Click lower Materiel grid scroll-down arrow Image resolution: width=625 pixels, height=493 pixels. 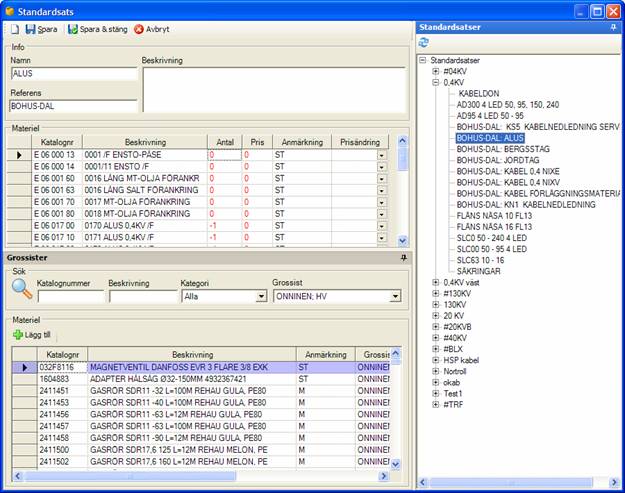coord(395,464)
